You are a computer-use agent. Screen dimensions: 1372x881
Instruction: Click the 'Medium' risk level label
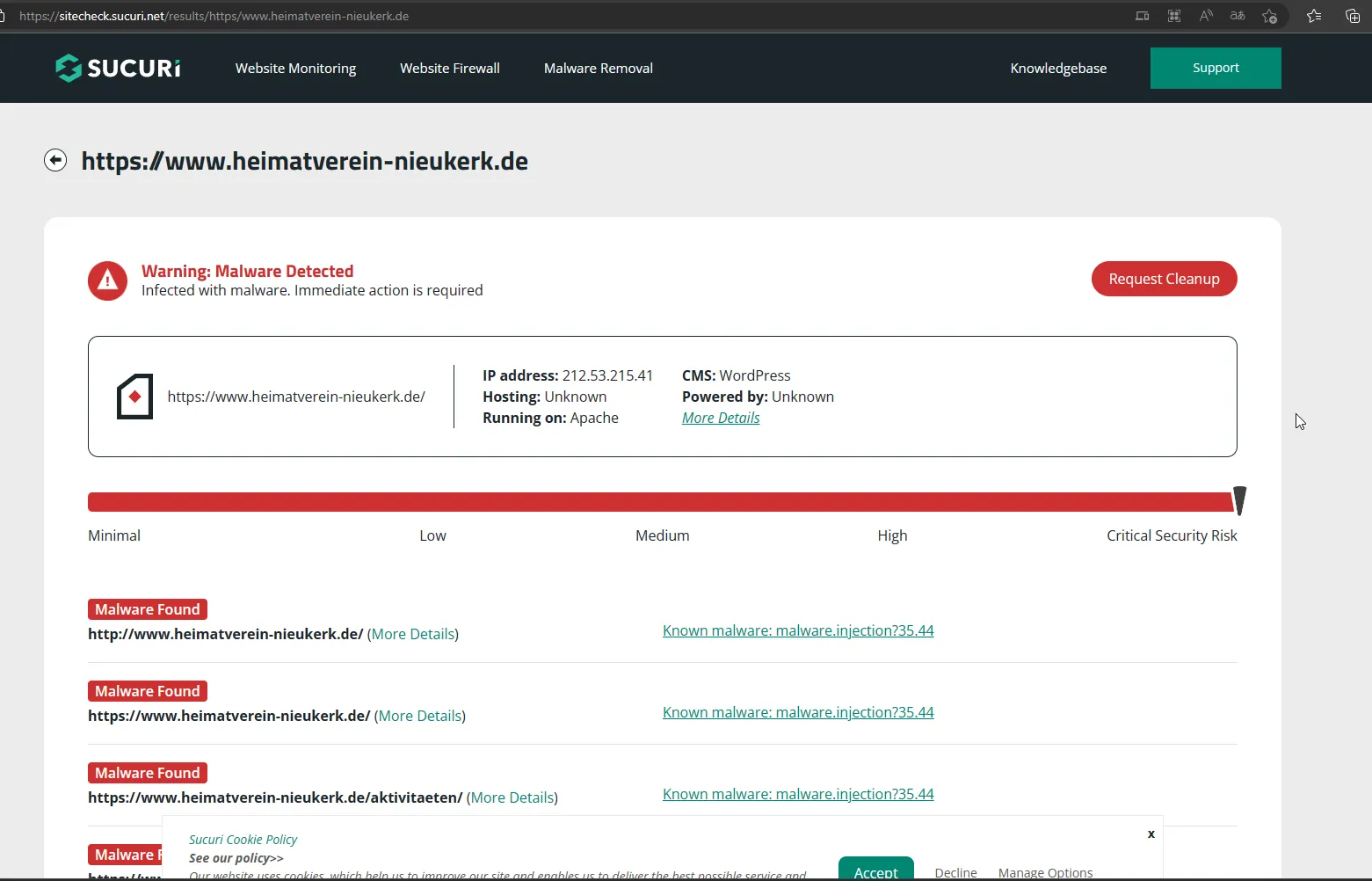tap(663, 535)
